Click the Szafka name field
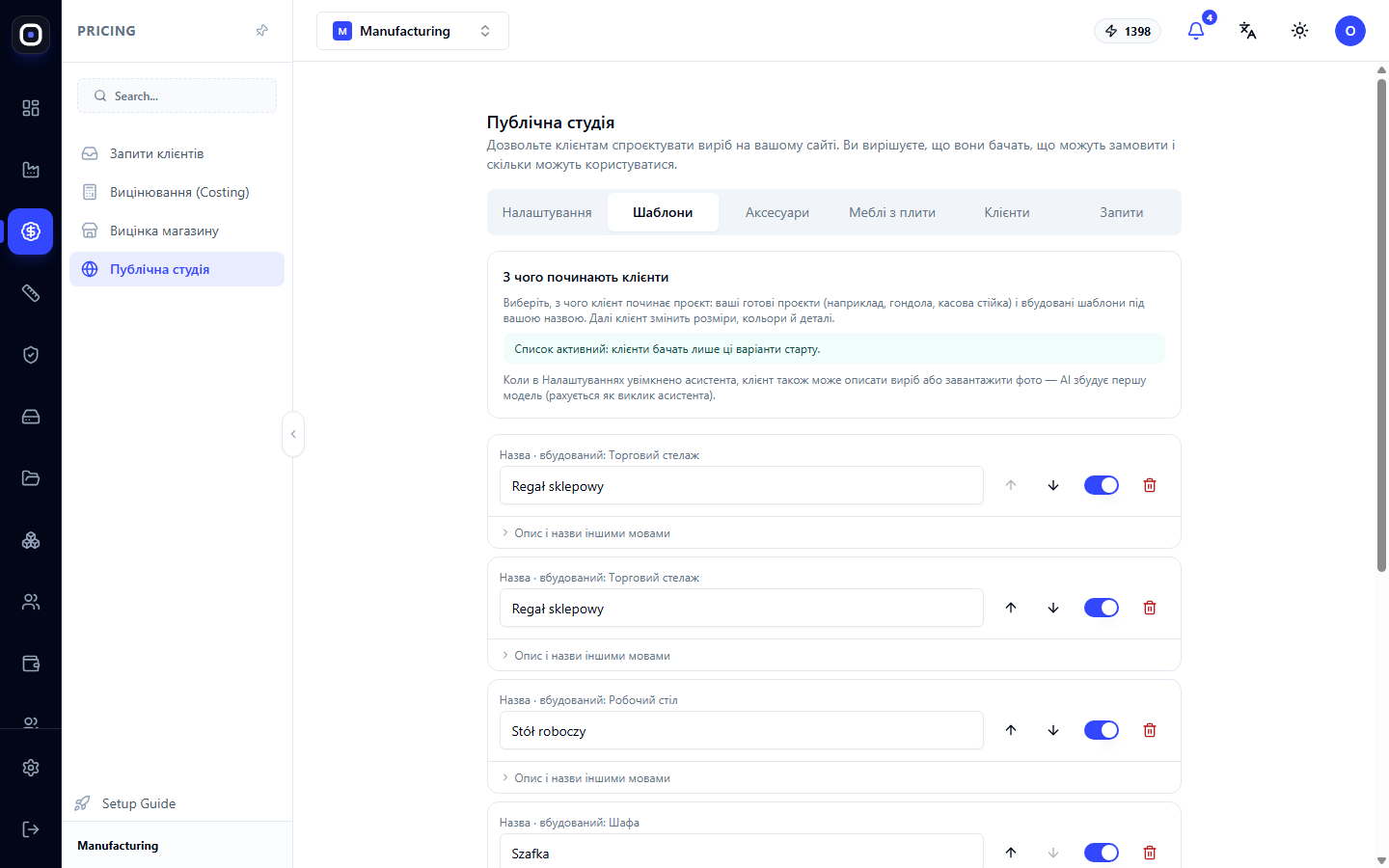 coord(741,852)
